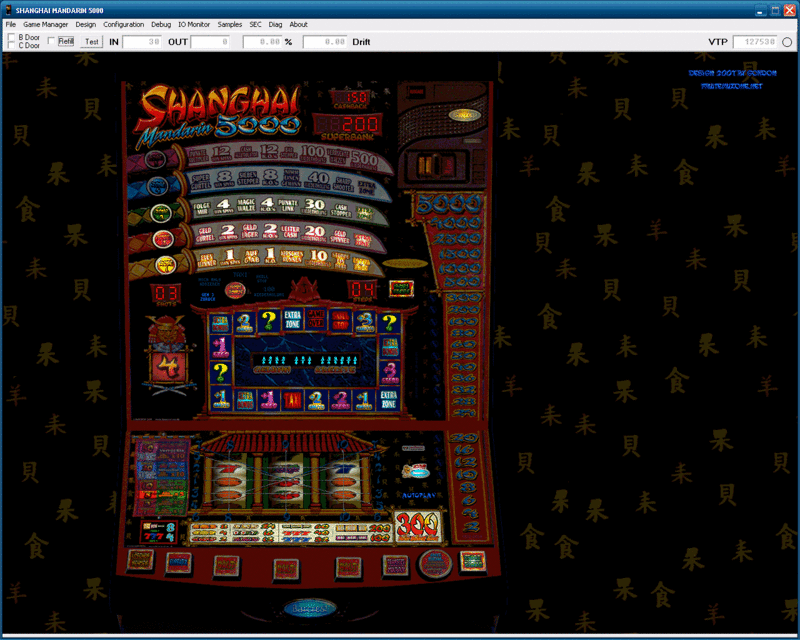
Task: Click the red Cashback LED display
Action: coord(351,97)
